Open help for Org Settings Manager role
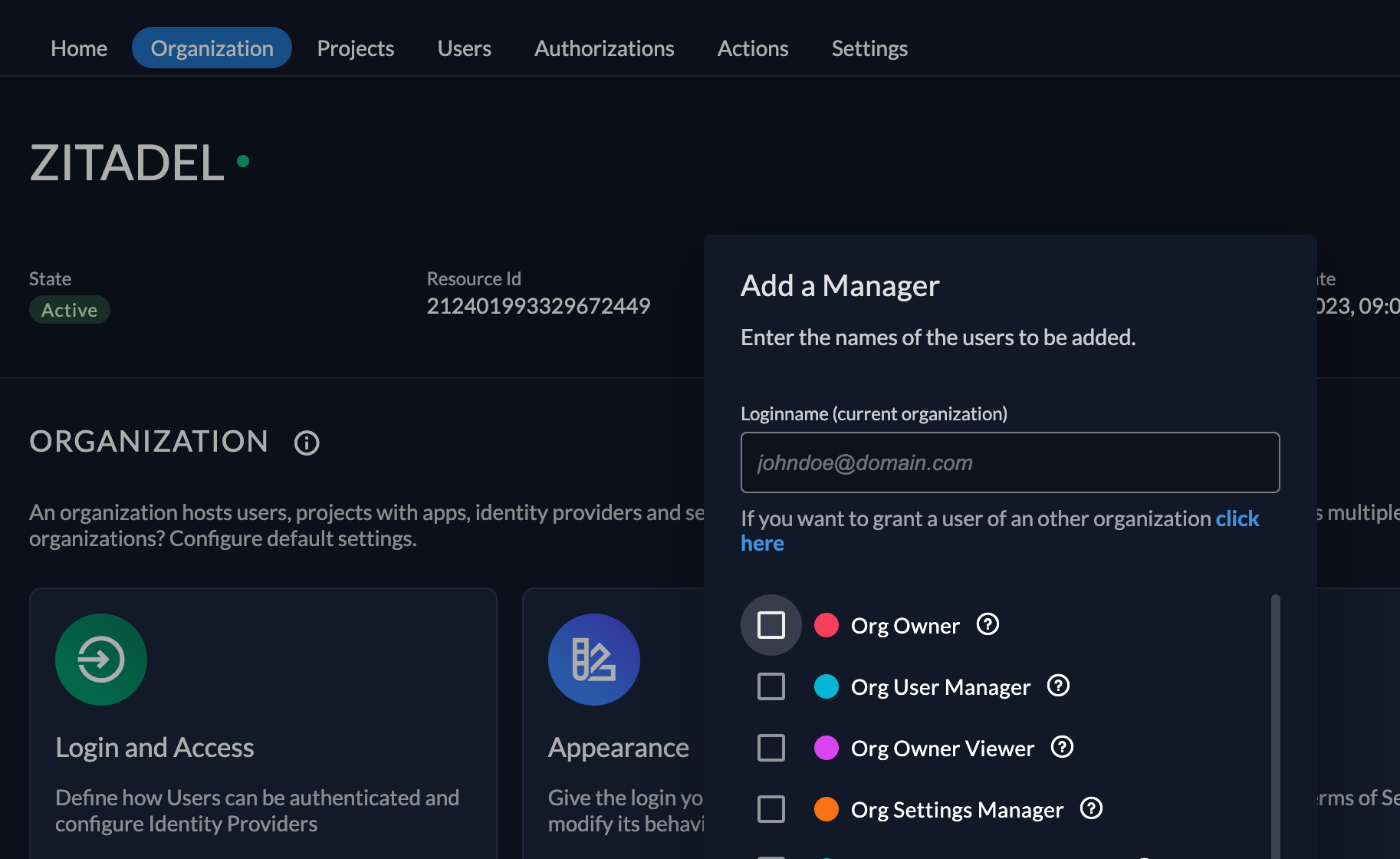This screenshot has height=859, width=1400. click(1091, 808)
